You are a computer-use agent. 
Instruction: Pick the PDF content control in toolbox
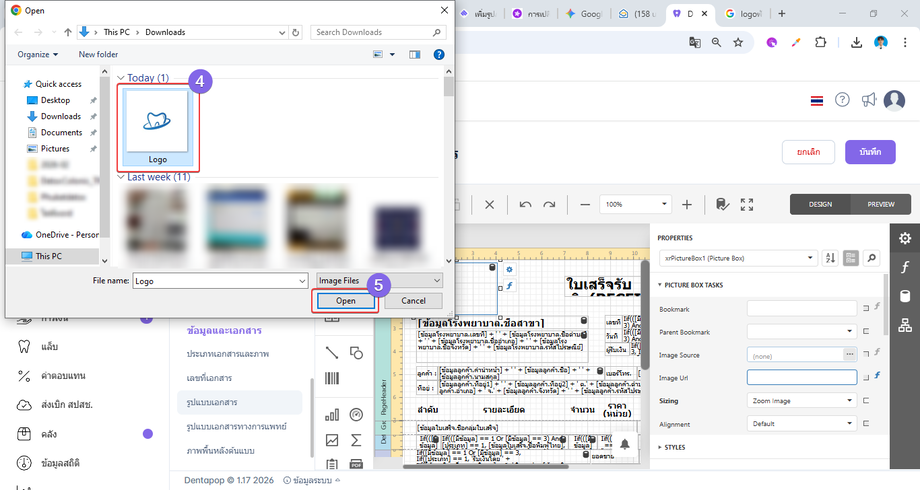[356, 464]
